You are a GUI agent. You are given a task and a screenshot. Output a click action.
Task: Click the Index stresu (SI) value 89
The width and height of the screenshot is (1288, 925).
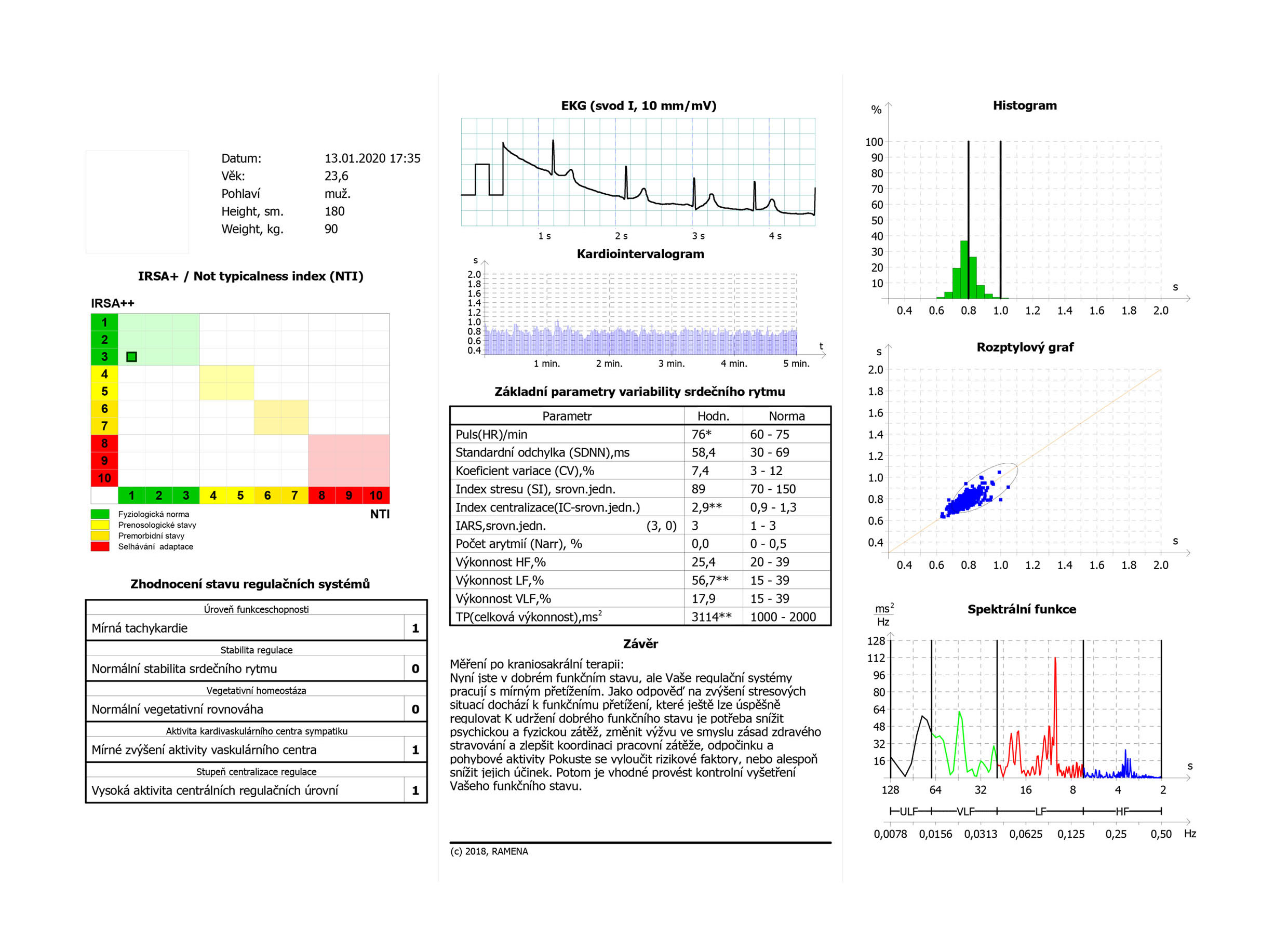[x=699, y=489]
